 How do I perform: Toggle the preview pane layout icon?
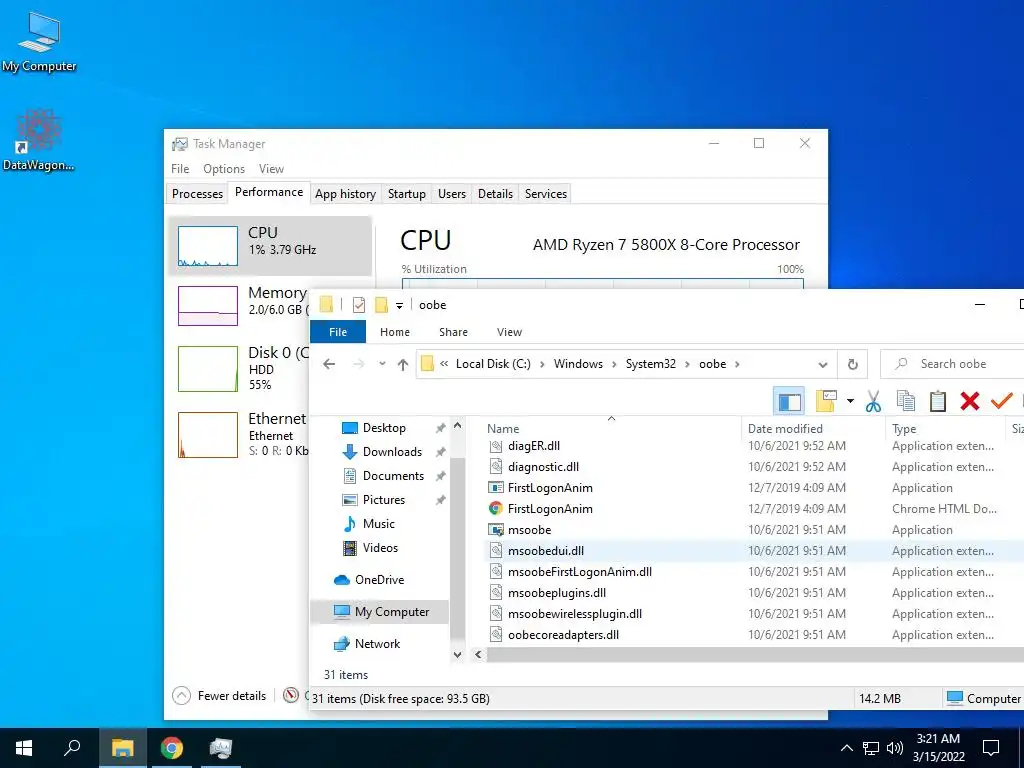[x=789, y=401]
